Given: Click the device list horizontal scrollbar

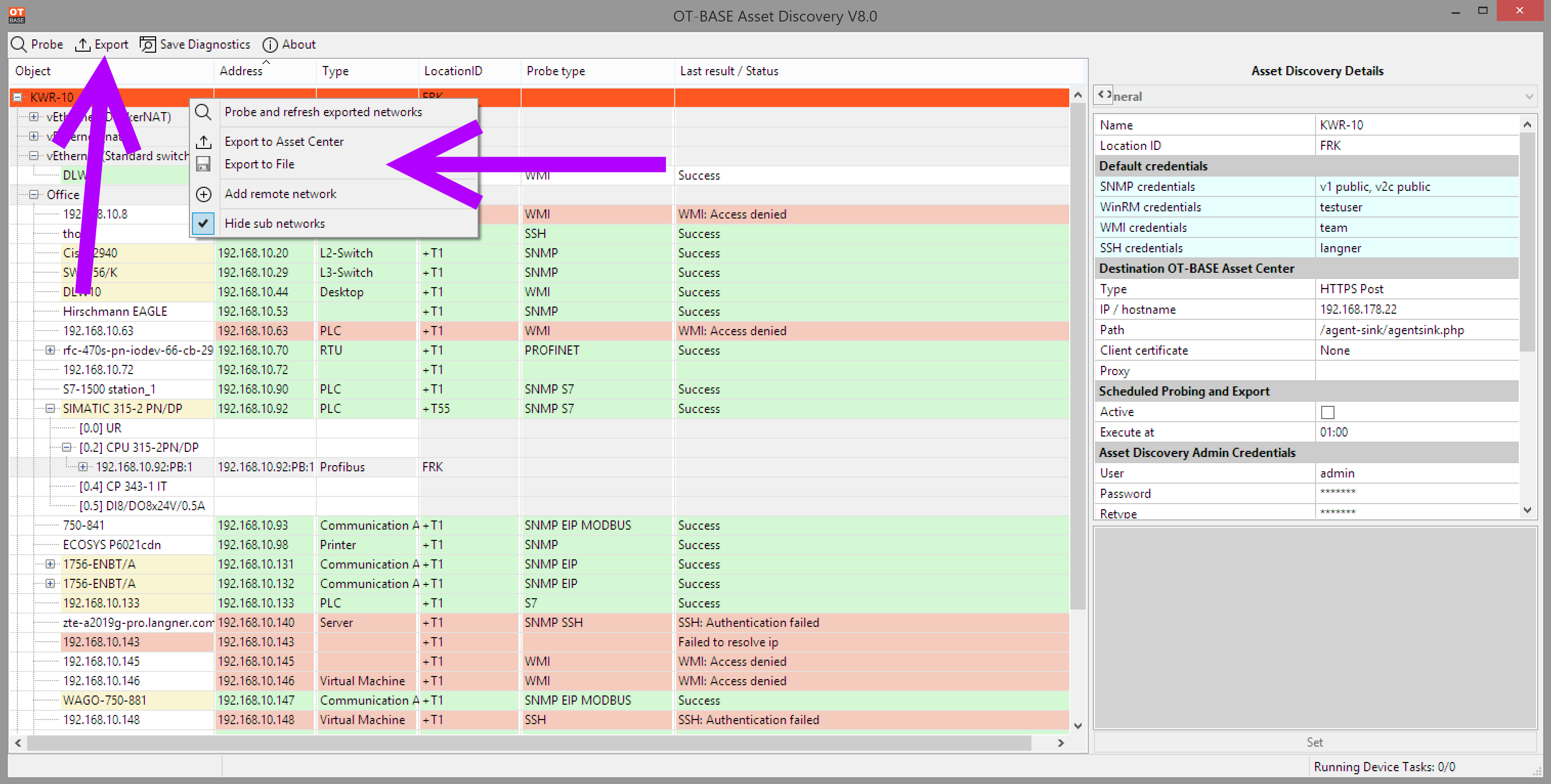Looking at the screenshot, I should [x=530, y=743].
